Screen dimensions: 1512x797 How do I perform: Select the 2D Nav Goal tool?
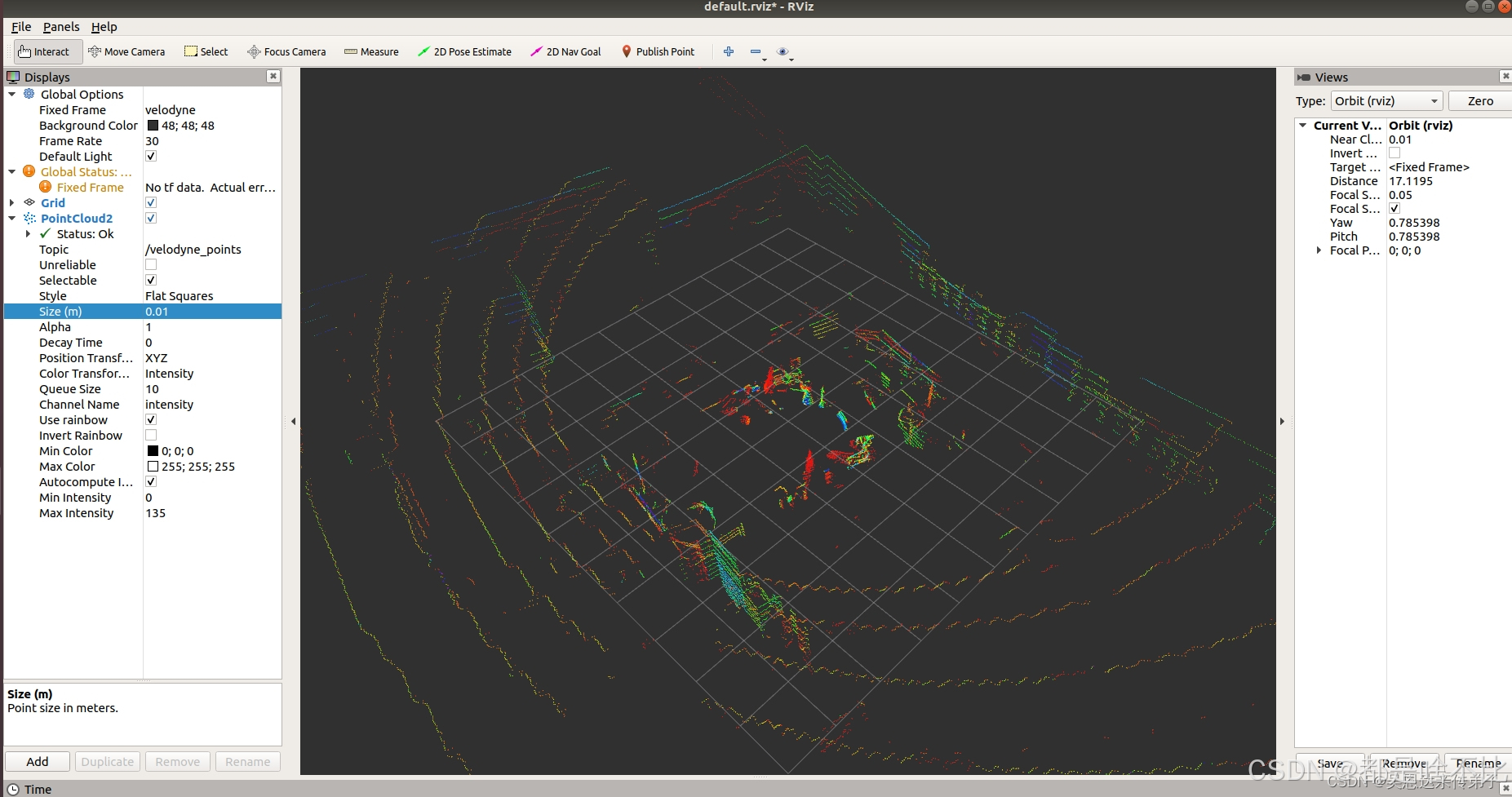click(565, 51)
